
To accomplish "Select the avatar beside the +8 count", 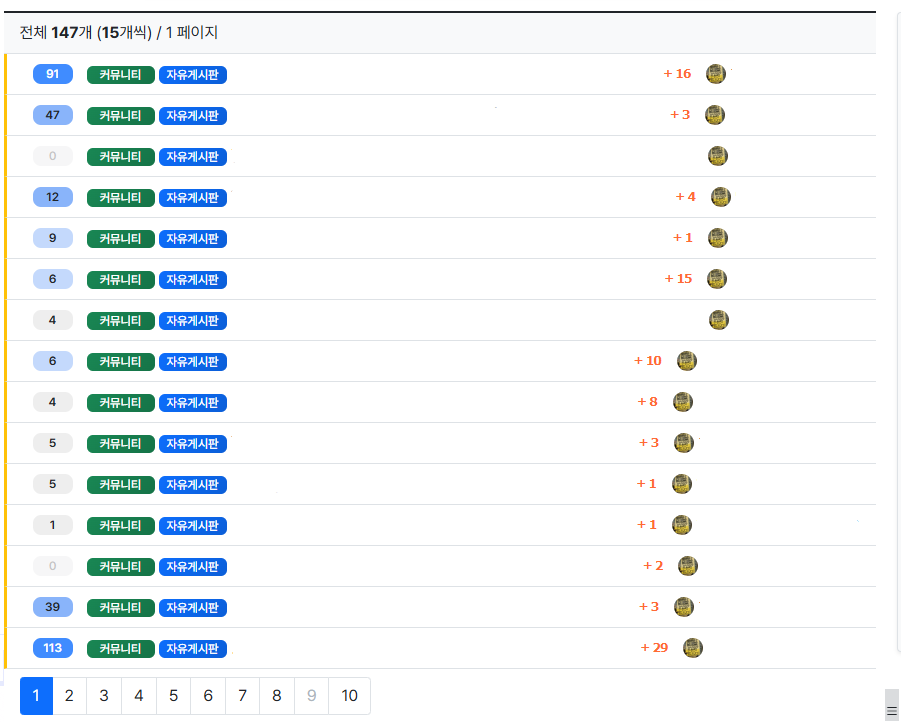I will [682, 402].
